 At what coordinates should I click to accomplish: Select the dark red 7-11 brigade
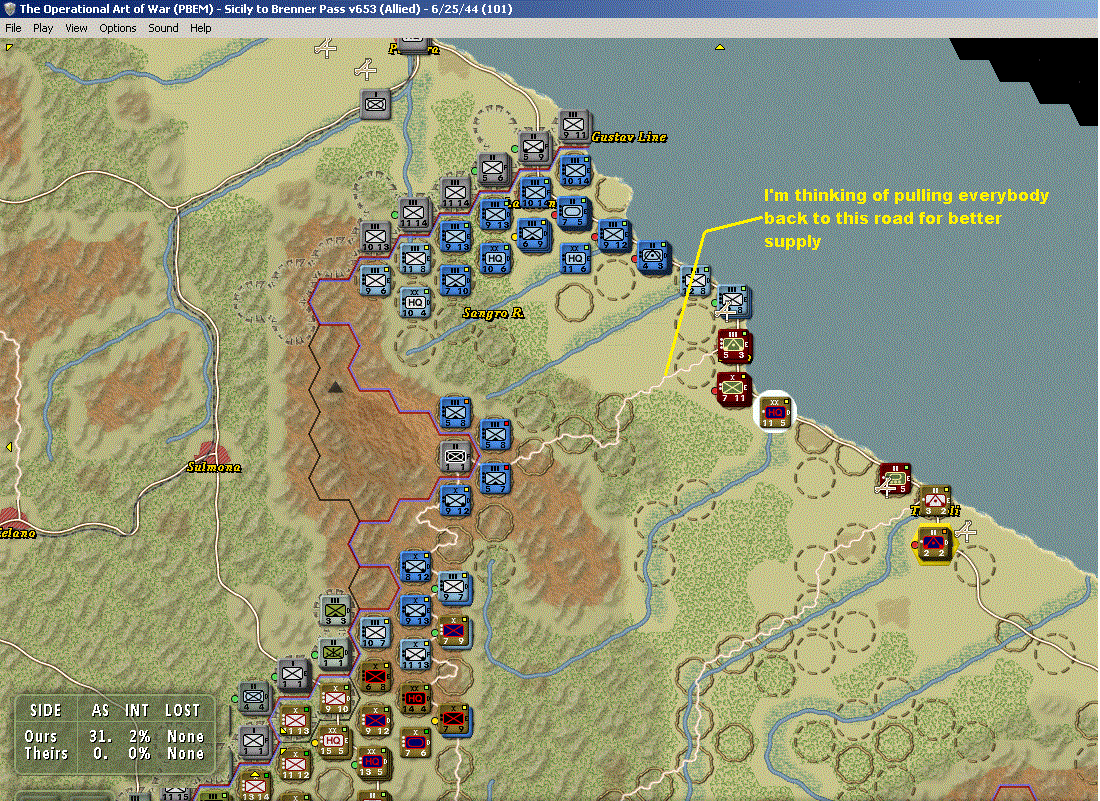click(x=734, y=389)
